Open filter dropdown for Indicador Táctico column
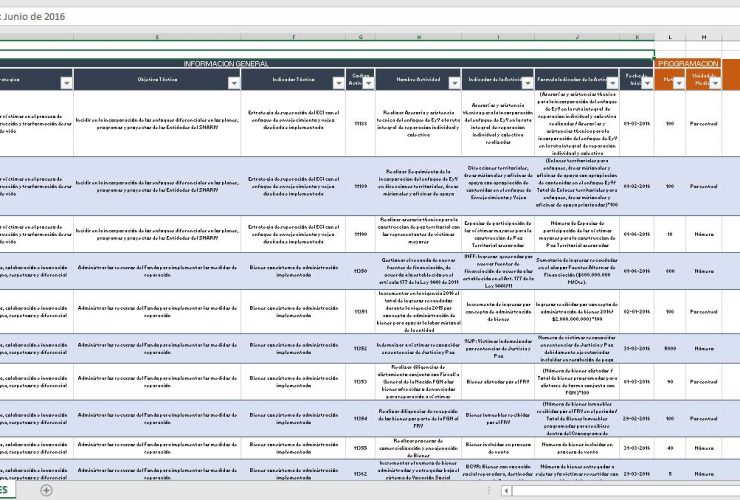Screen dimensions: 740x500 tap(338, 83)
